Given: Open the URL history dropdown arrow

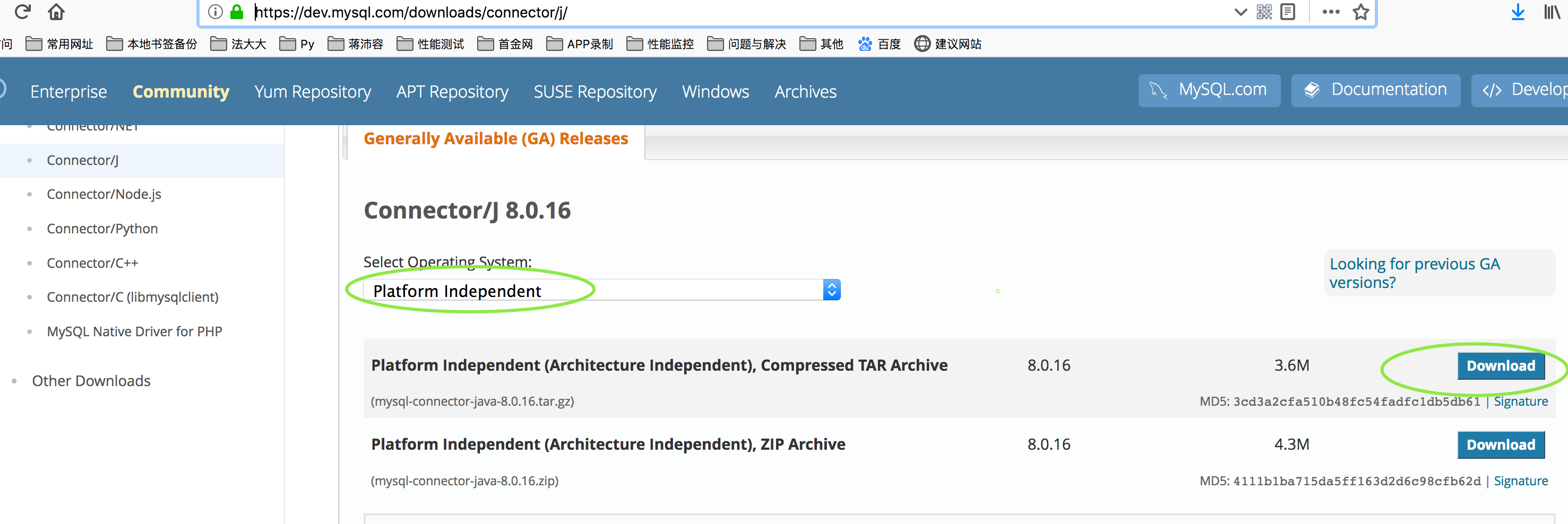Looking at the screenshot, I should [x=1240, y=12].
